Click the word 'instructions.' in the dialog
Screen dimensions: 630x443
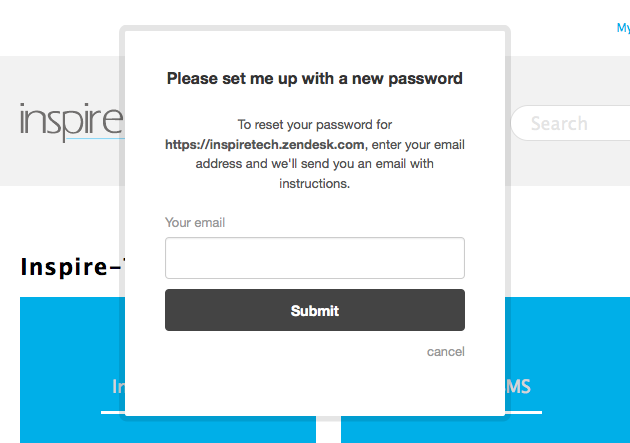[x=314, y=183]
